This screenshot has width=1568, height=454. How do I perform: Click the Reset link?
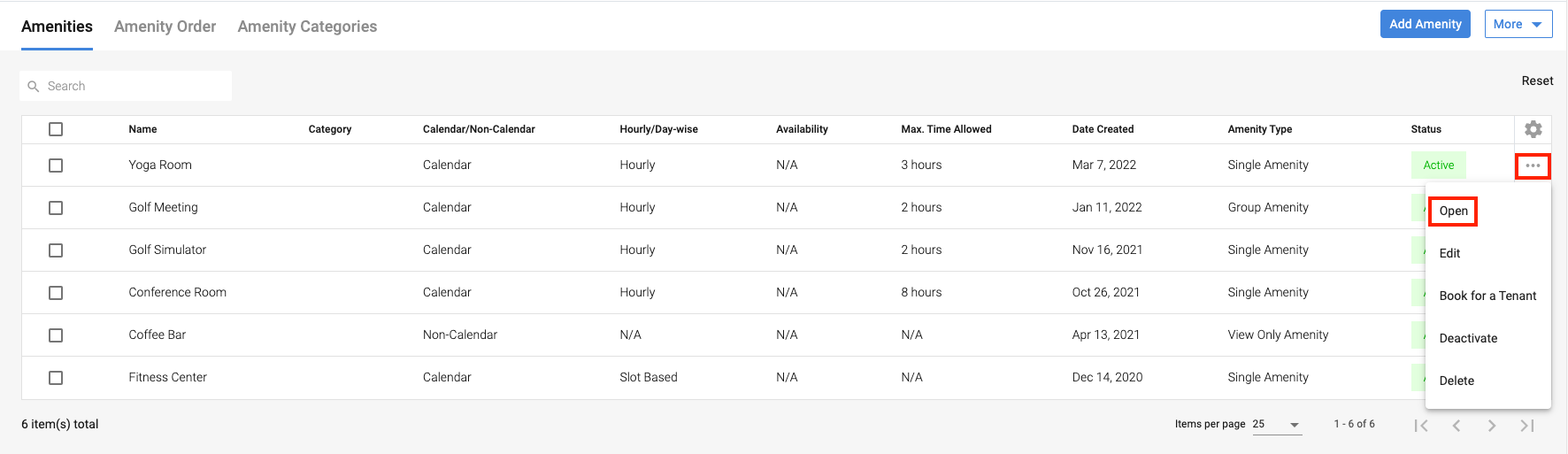(x=1537, y=81)
